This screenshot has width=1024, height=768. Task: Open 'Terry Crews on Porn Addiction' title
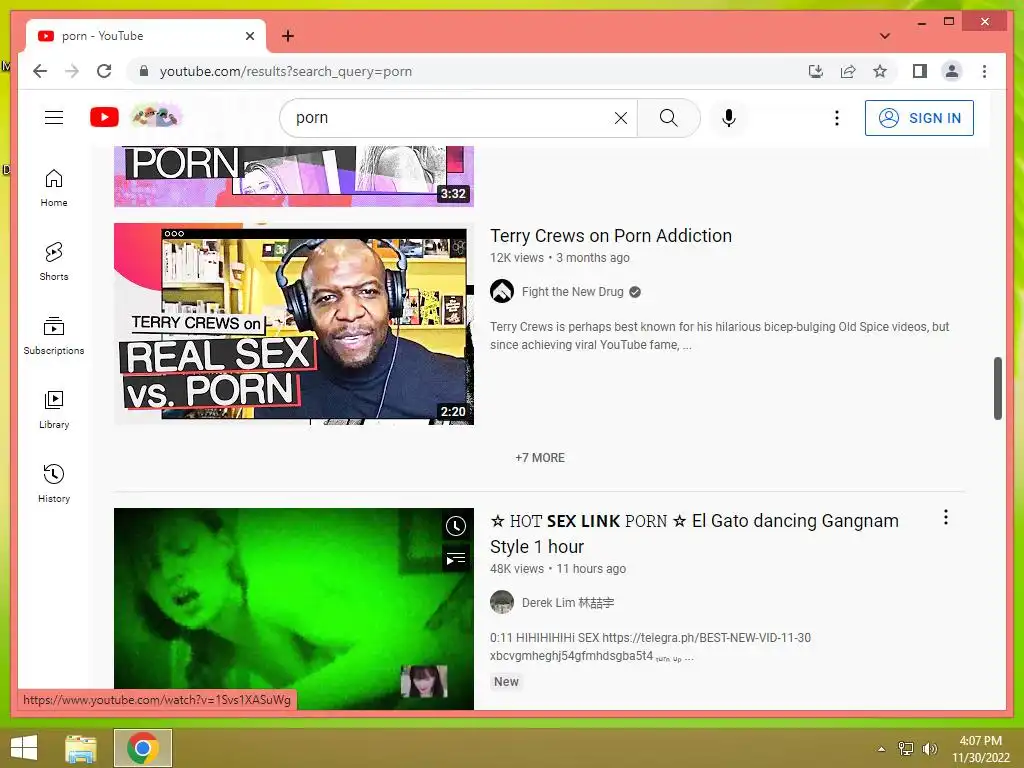[611, 236]
